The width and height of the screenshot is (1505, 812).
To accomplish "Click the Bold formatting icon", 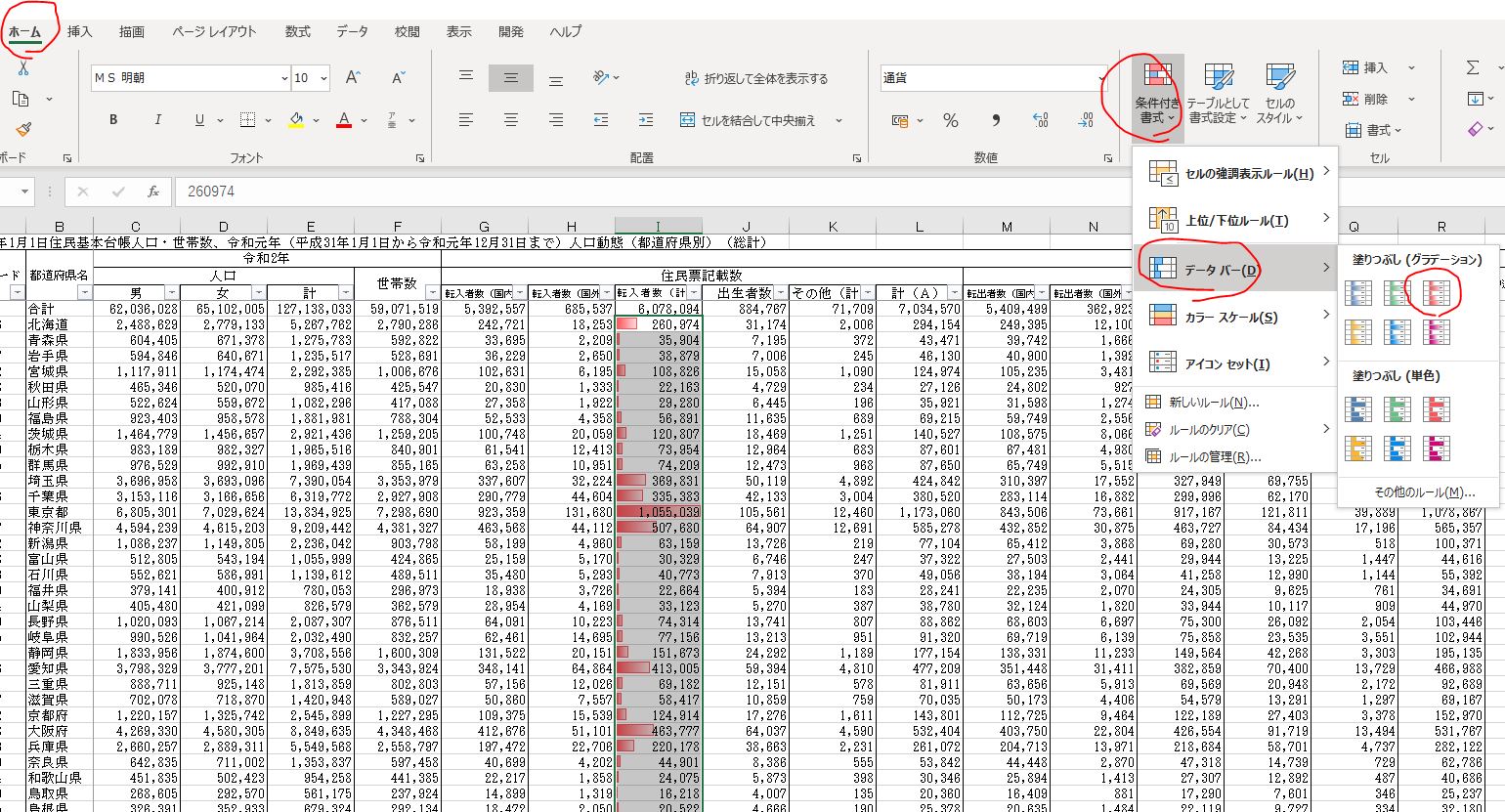I will (x=113, y=120).
